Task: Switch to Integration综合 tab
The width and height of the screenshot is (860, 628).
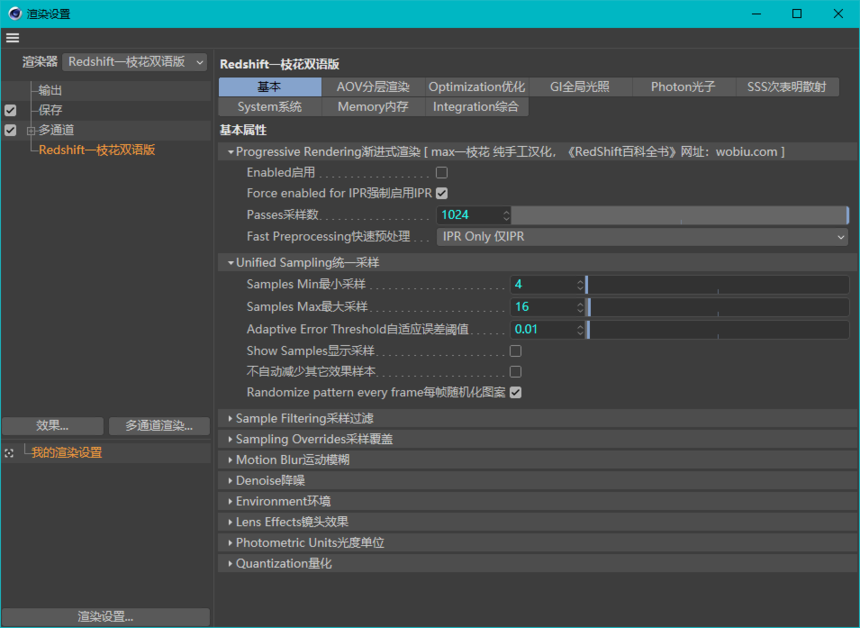Action: coord(477,107)
